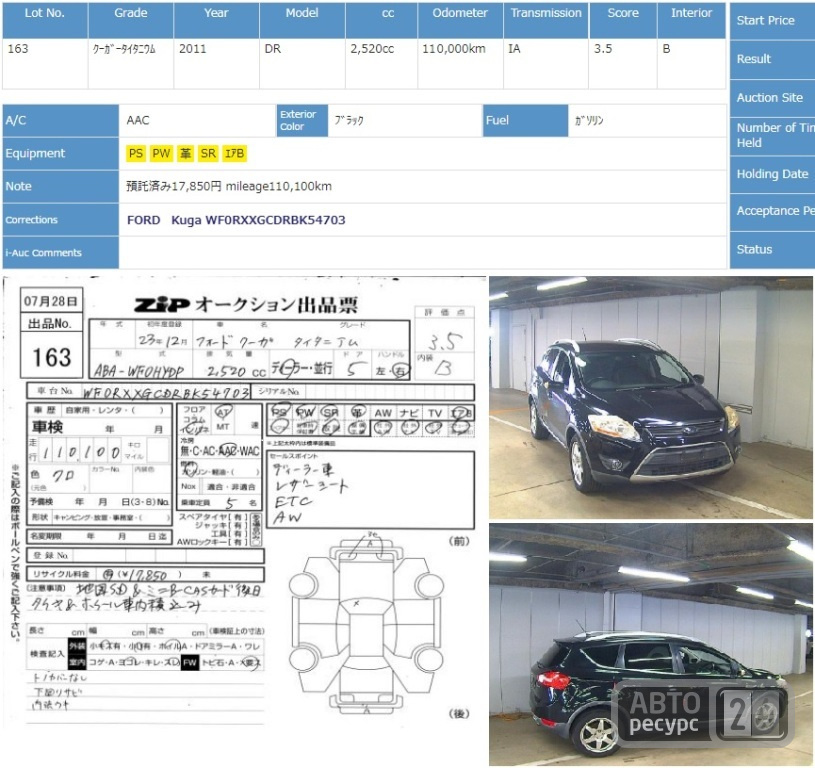Click chassis number on auction sheet

[166, 392]
